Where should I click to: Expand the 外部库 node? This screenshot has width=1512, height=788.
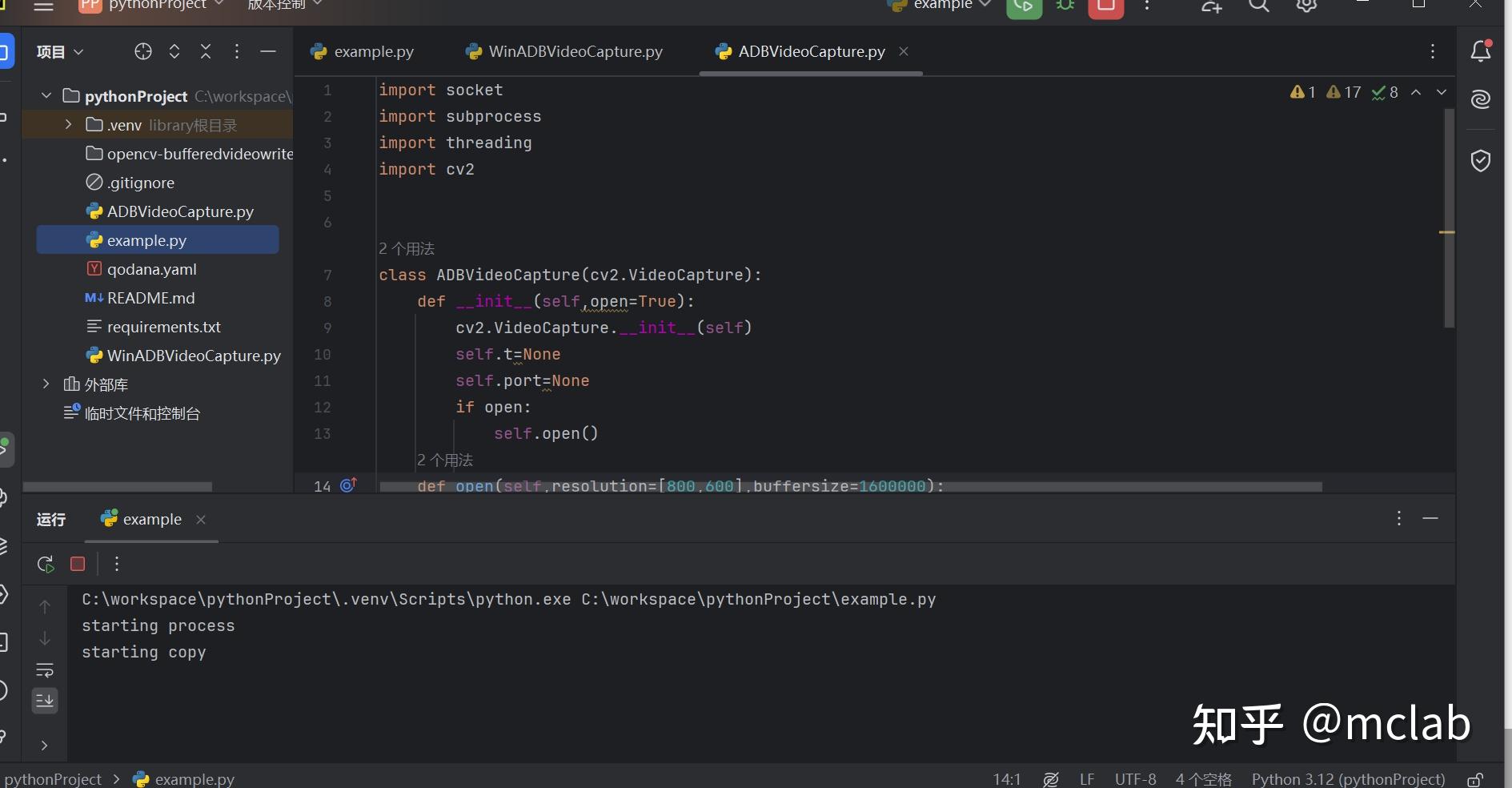coord(46,384)
